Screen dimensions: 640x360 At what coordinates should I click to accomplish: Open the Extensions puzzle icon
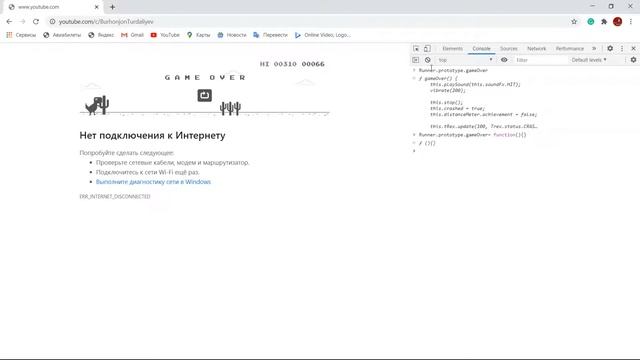pyautogui.click(x=604, y=22)
